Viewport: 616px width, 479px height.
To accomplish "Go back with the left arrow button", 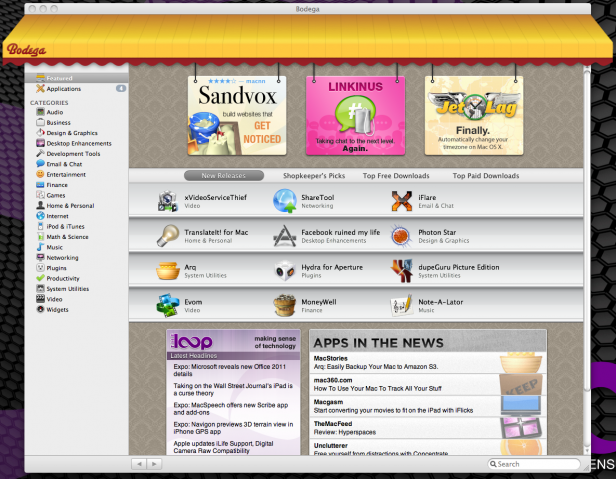I will (139, 464).
